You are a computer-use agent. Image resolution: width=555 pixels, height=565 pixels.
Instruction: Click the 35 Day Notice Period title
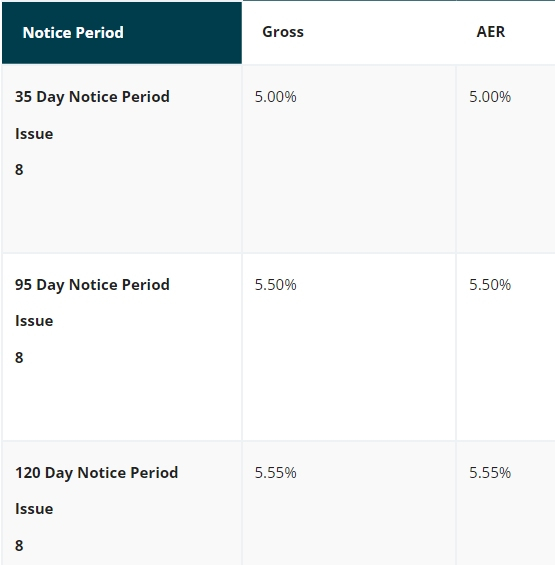pos(92,97)
